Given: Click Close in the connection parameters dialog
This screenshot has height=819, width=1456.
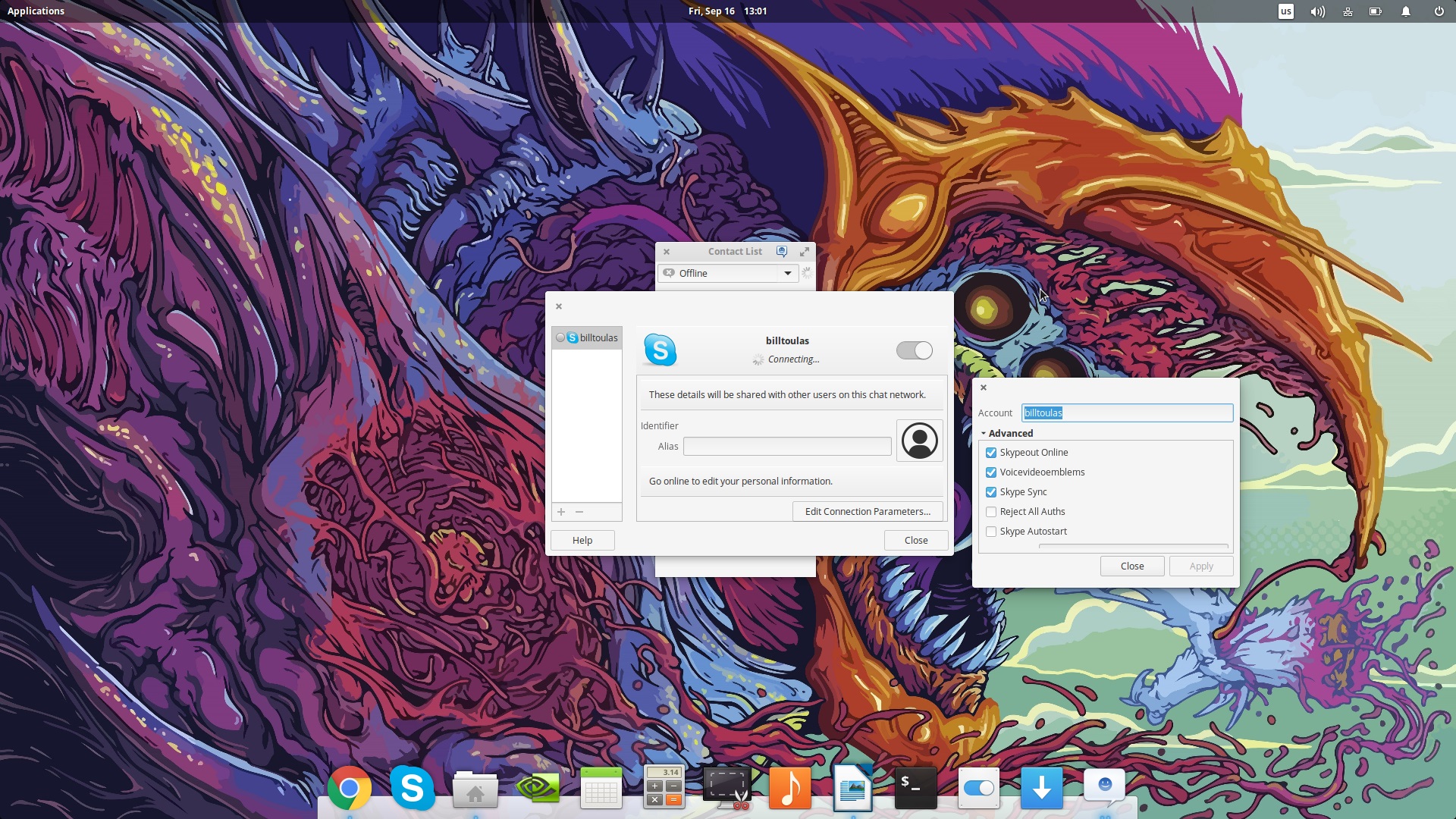Looking at the screenshot, I should point(1132,566).
